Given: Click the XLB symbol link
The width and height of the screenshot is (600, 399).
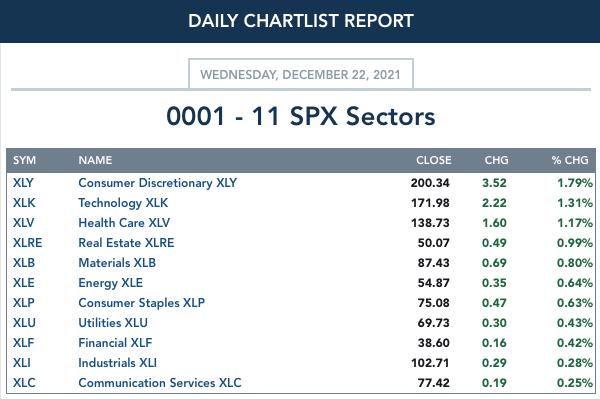Looking at the screenshot, I should (24, 263).
